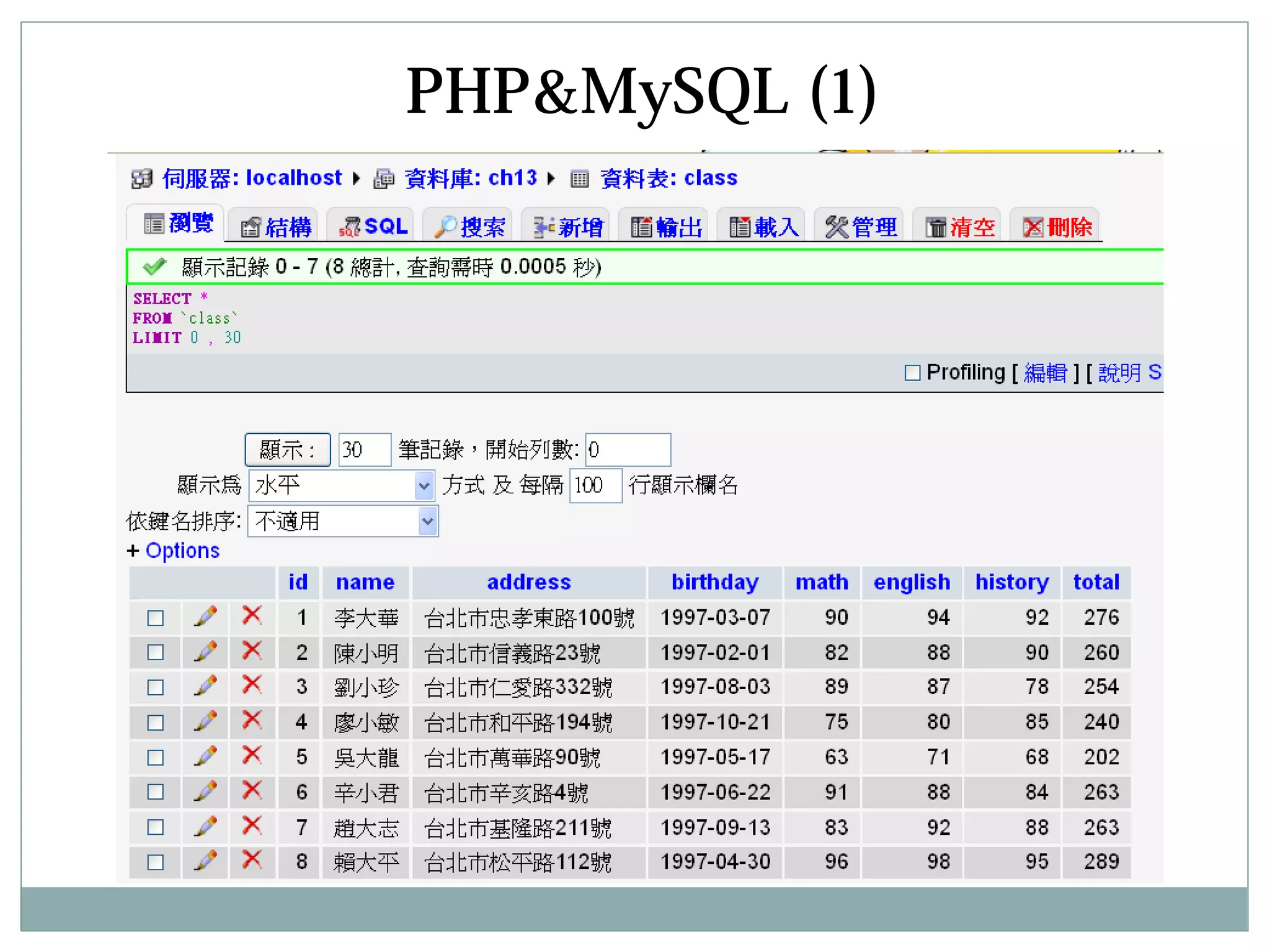Screen dimensions: 1270x952
Task: Click edit pencil for row 趙大志
Action: (x=205, y=827)
